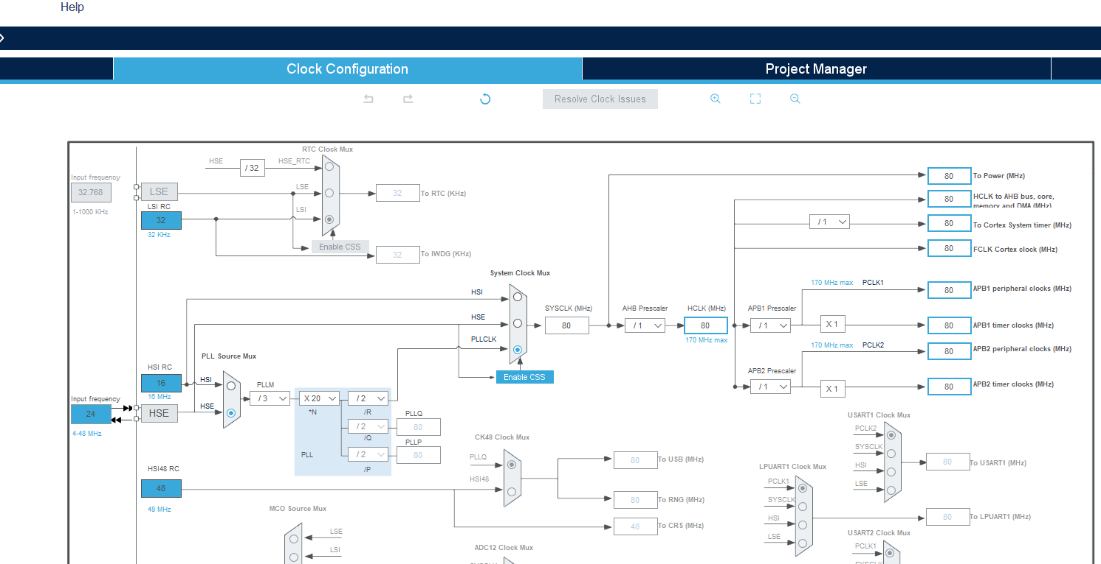Image resolution: width=1101 pixels, height=564 pixels.
Task: Zoom out of the clock diagram
Action: [795, 99]
